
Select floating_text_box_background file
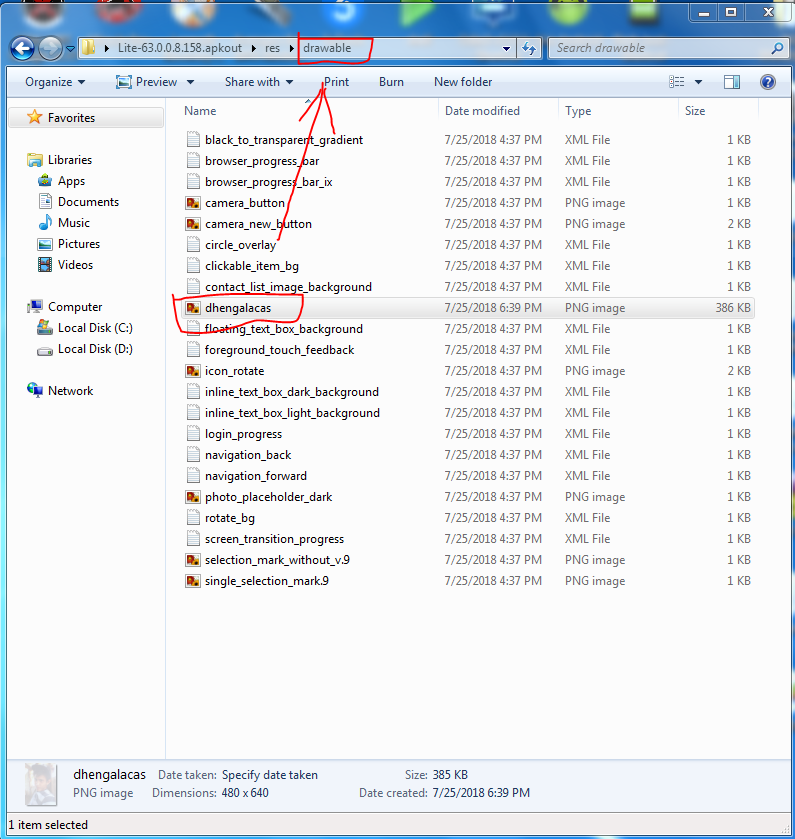[284, 329]
